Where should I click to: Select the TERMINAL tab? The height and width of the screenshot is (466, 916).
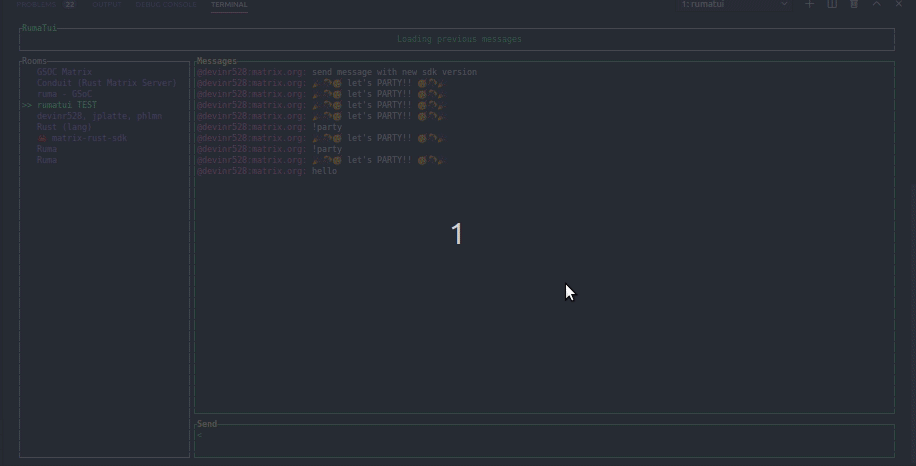229,4
